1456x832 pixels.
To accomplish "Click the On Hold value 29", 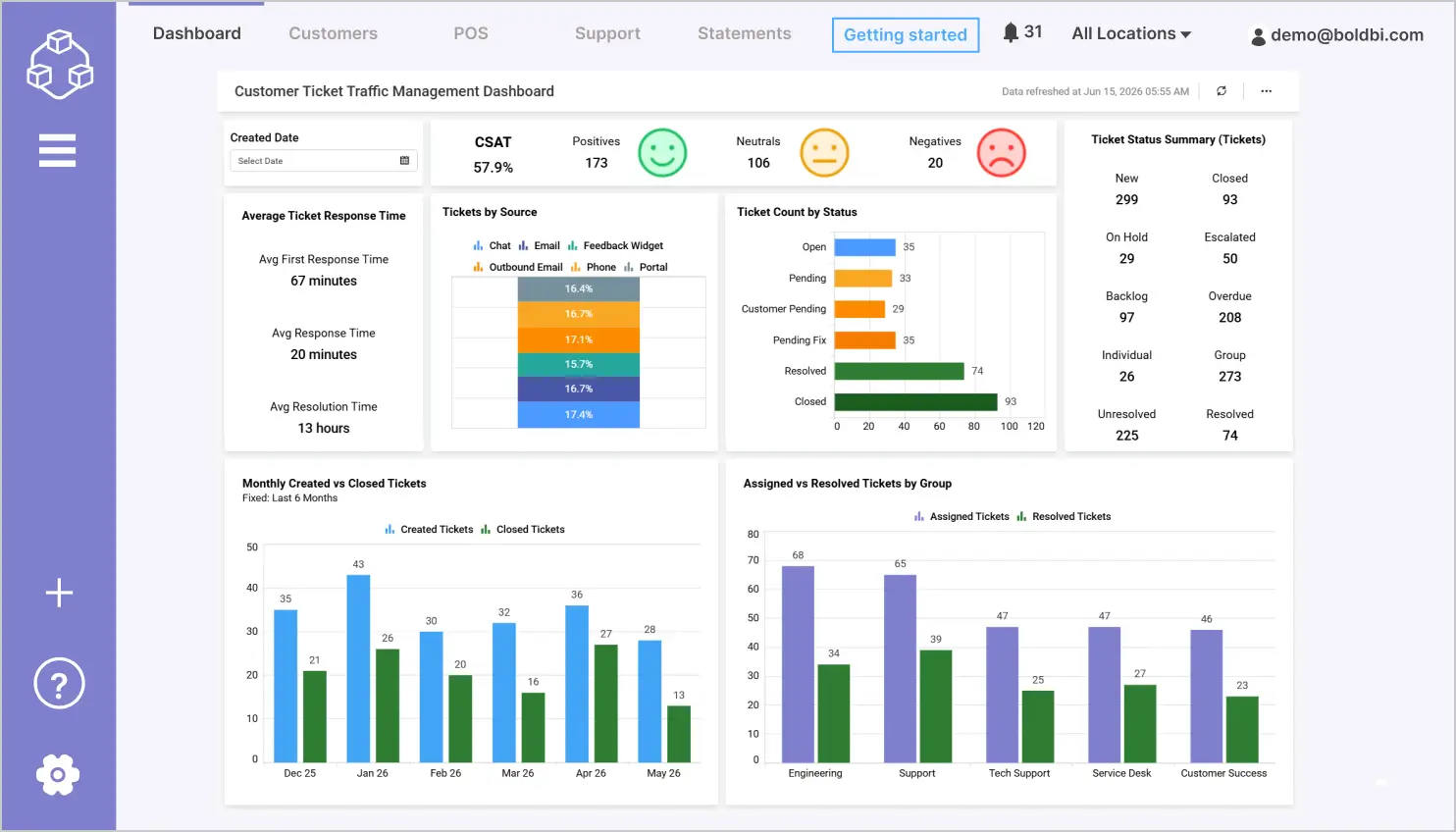I will [1126, 259].
